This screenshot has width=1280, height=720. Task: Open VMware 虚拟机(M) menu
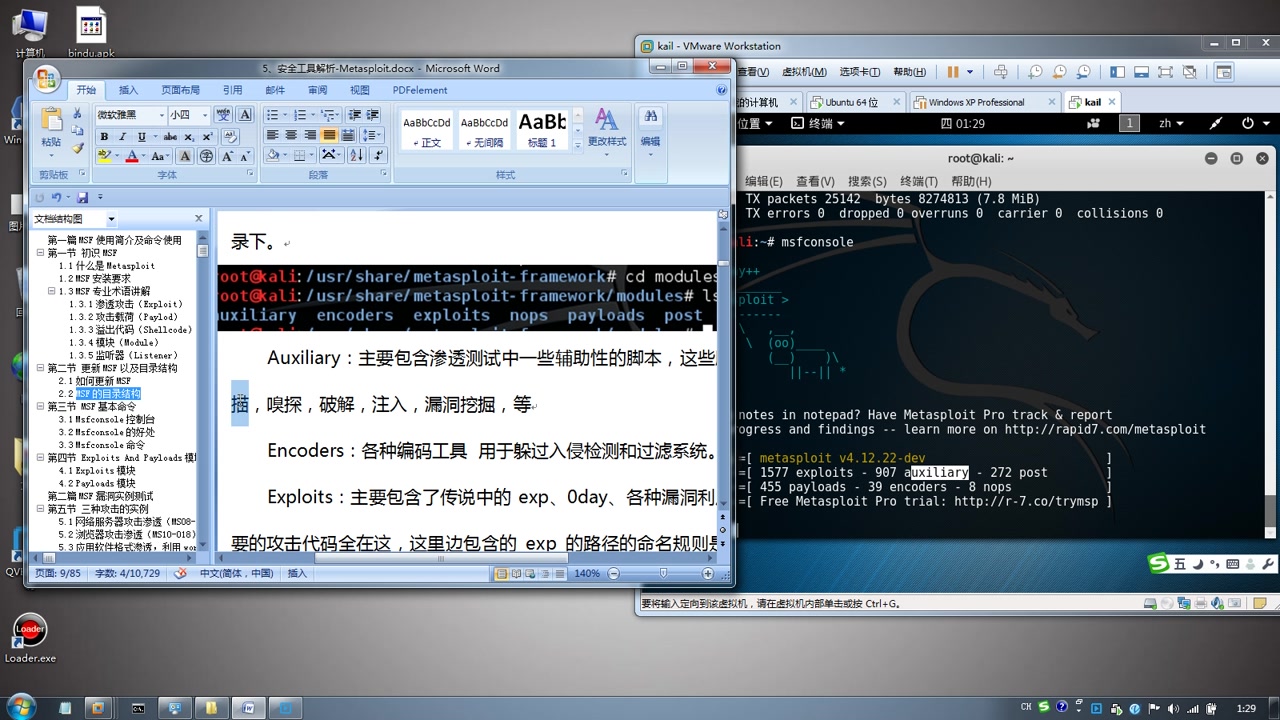(x=803, y=72)
